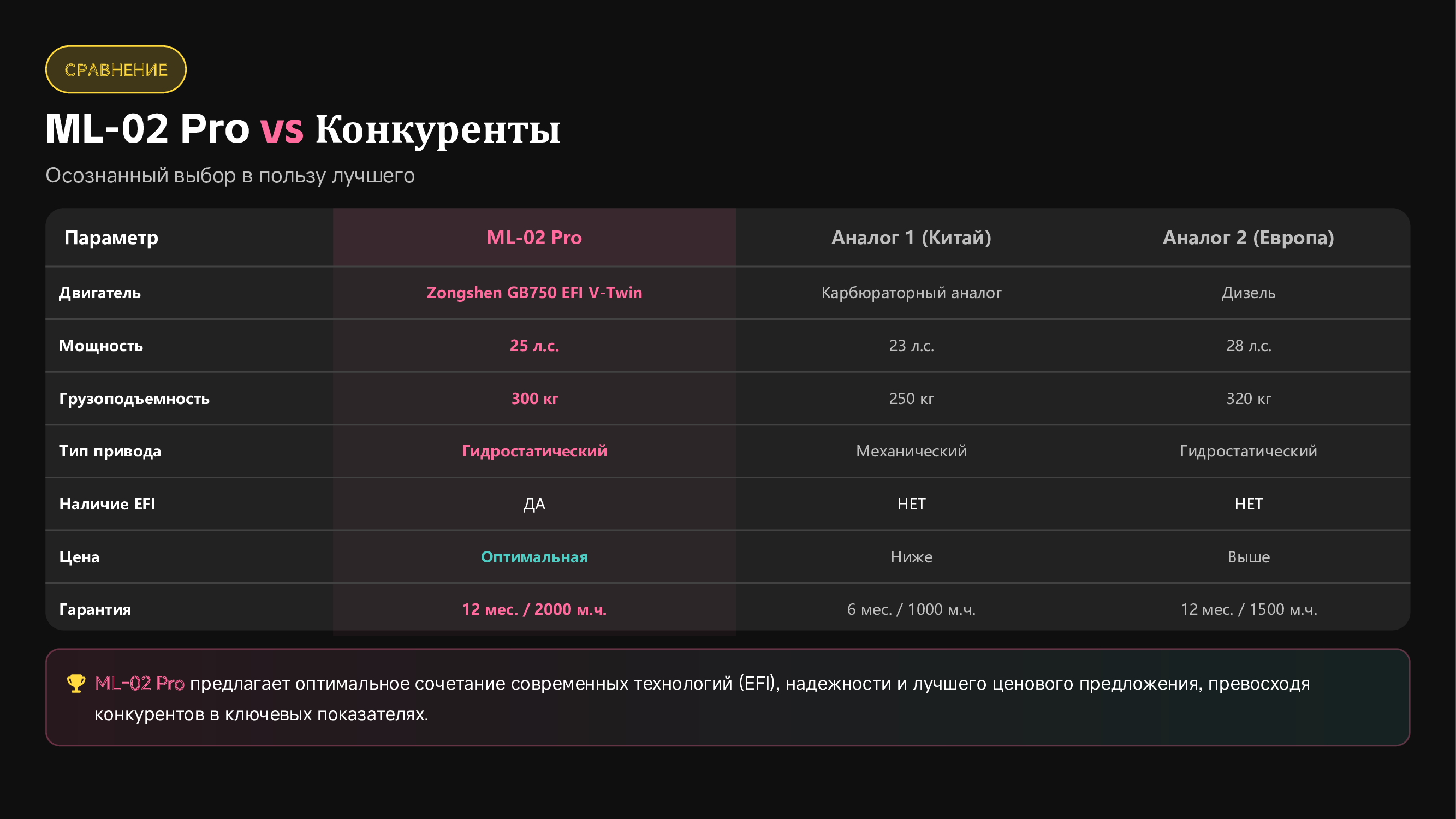Click the ДА value in Наличие EFI row
The width and height of the screenshot is (1456, 819).
534,503
